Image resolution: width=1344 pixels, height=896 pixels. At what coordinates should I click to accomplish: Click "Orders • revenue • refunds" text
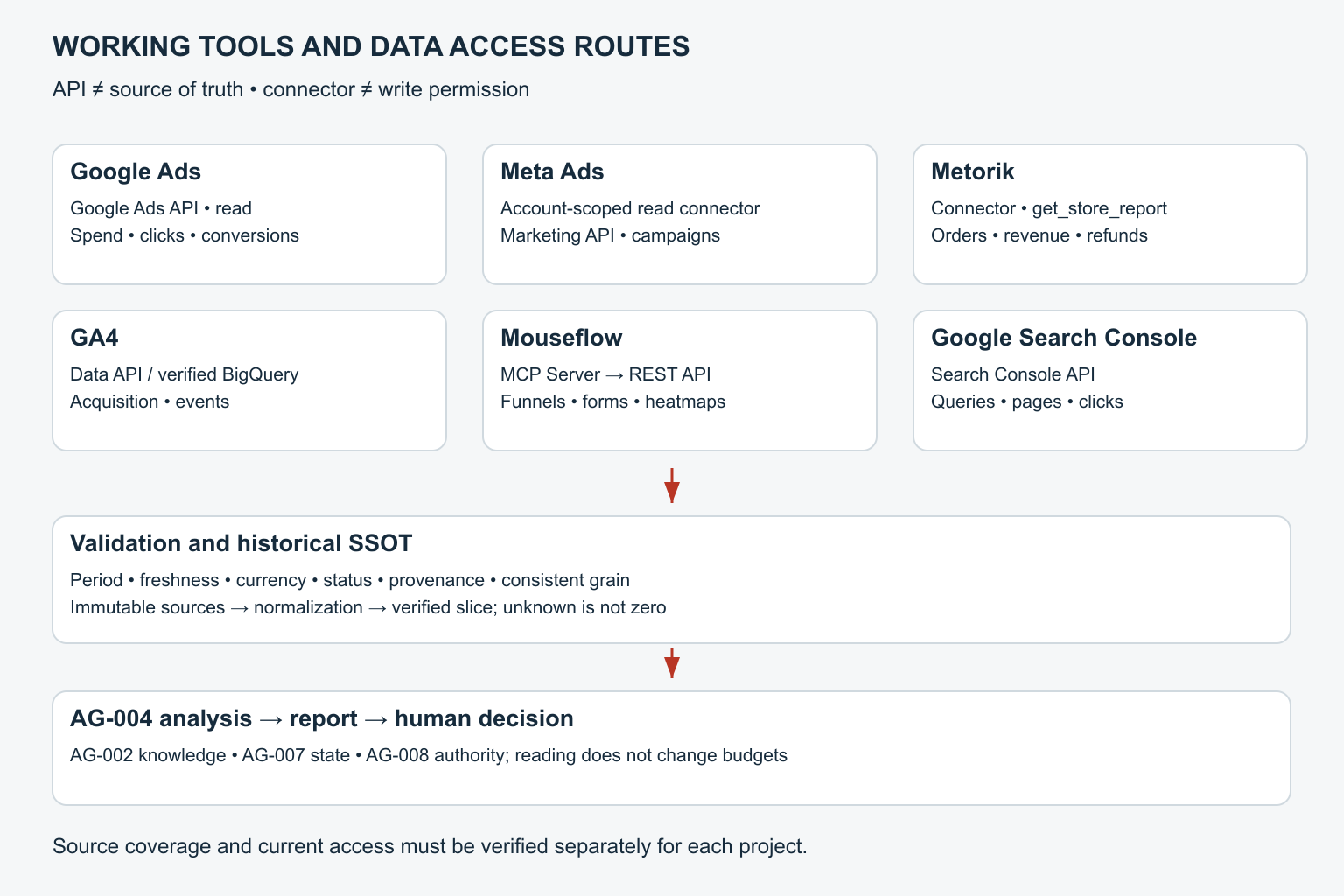[x=1039, y=235]
